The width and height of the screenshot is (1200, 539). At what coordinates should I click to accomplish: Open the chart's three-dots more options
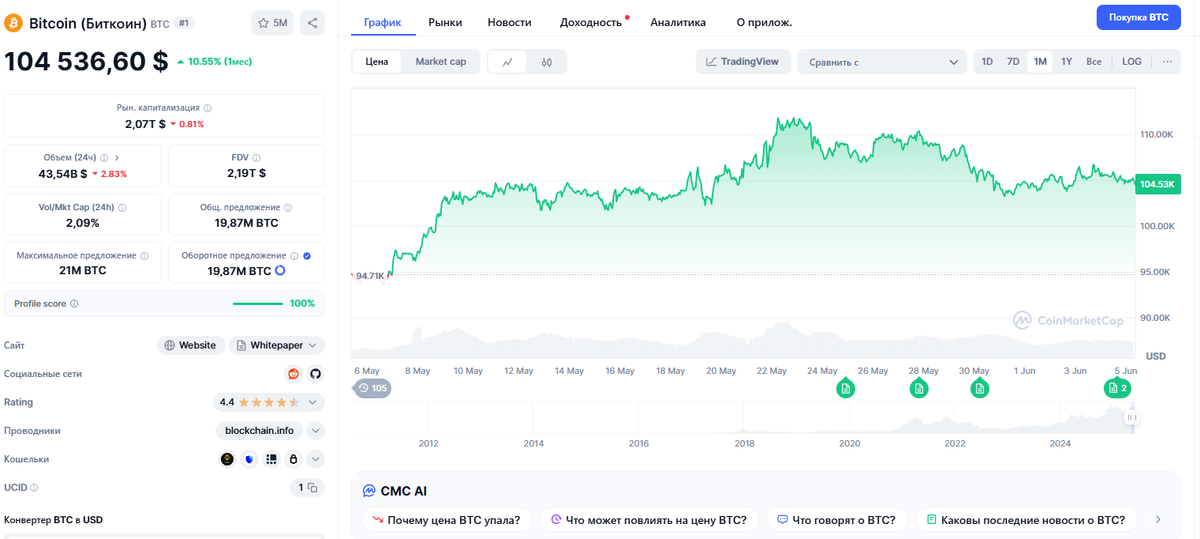(1166, 62)
